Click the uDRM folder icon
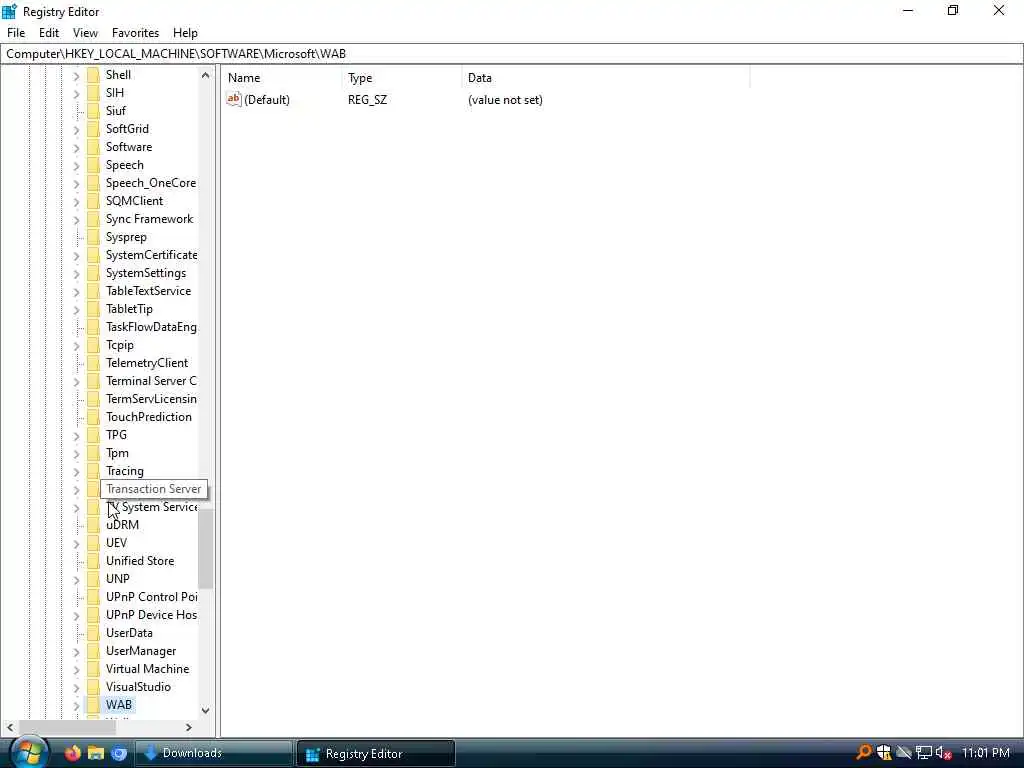This screenshot has width=1024, height=768. pos(93,525)
